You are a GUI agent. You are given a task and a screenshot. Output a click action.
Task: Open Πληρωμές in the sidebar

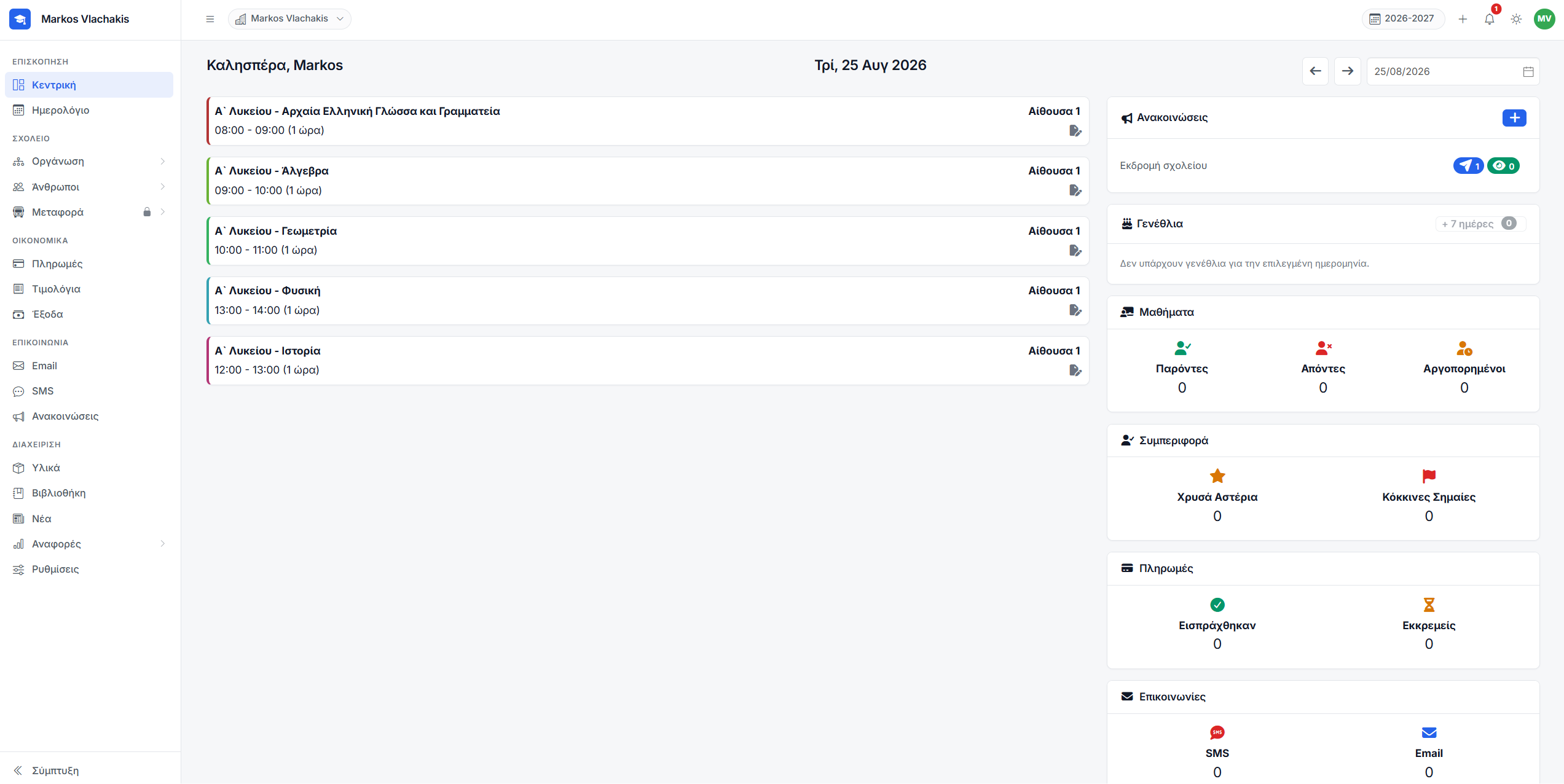click(x=89, y=264)
